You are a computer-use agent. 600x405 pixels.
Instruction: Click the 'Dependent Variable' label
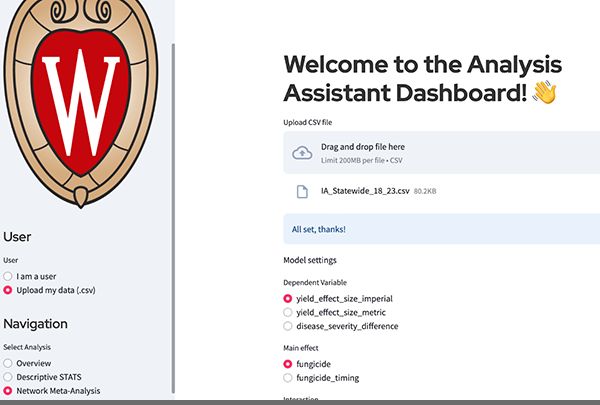coord(315,283)
